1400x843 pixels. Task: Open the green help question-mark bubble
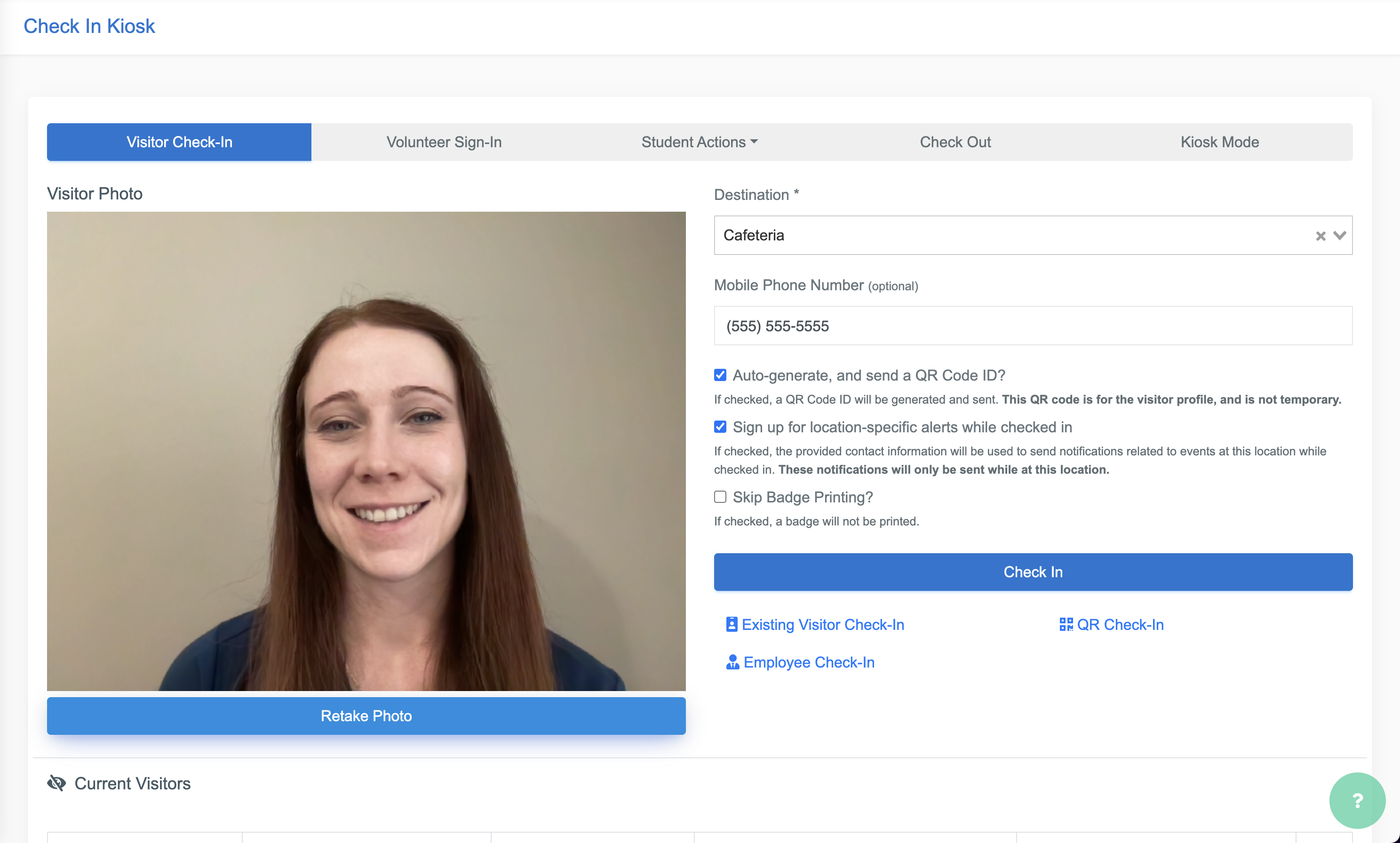pos(1357,800)
